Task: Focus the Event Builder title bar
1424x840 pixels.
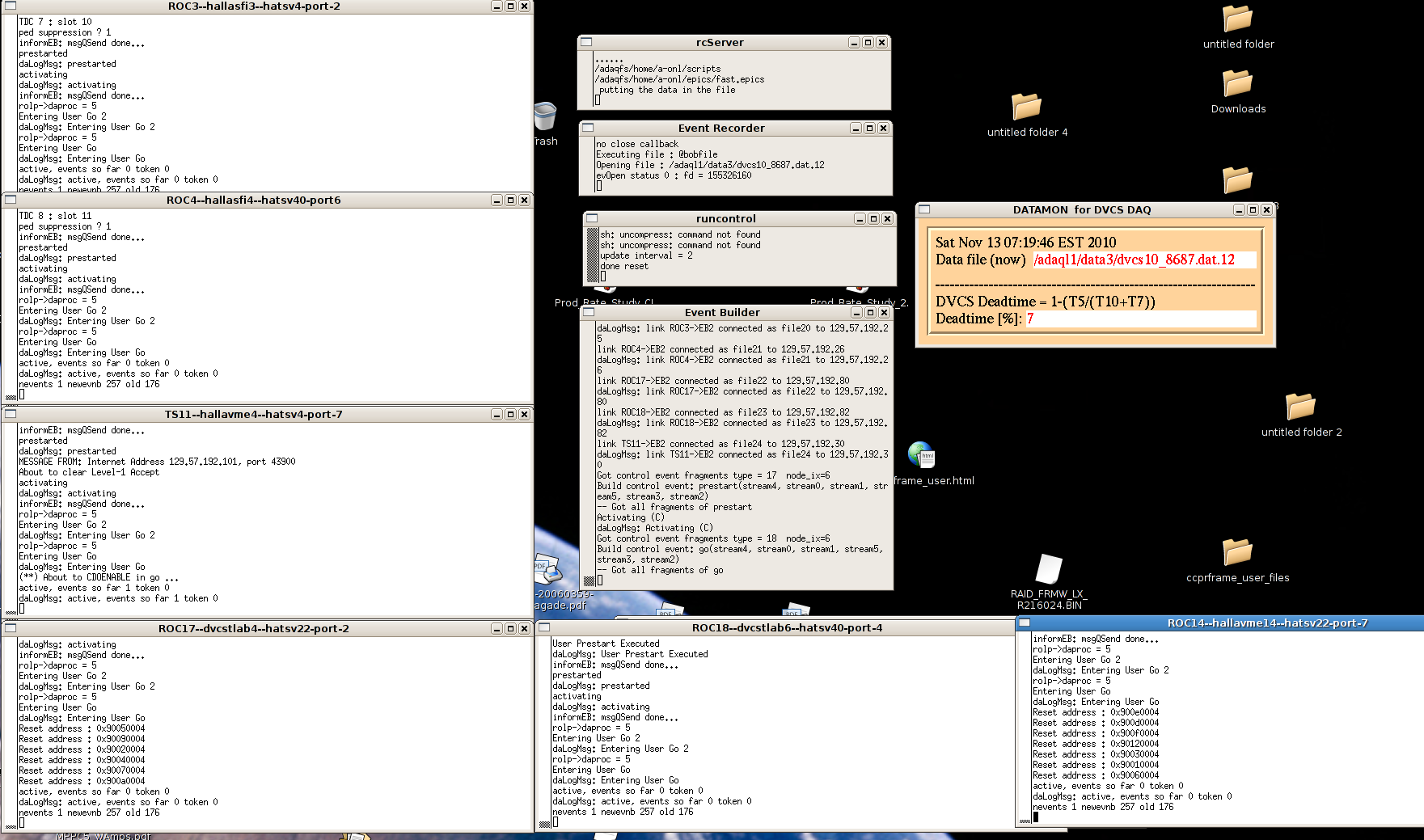Action: click(722, 312)
